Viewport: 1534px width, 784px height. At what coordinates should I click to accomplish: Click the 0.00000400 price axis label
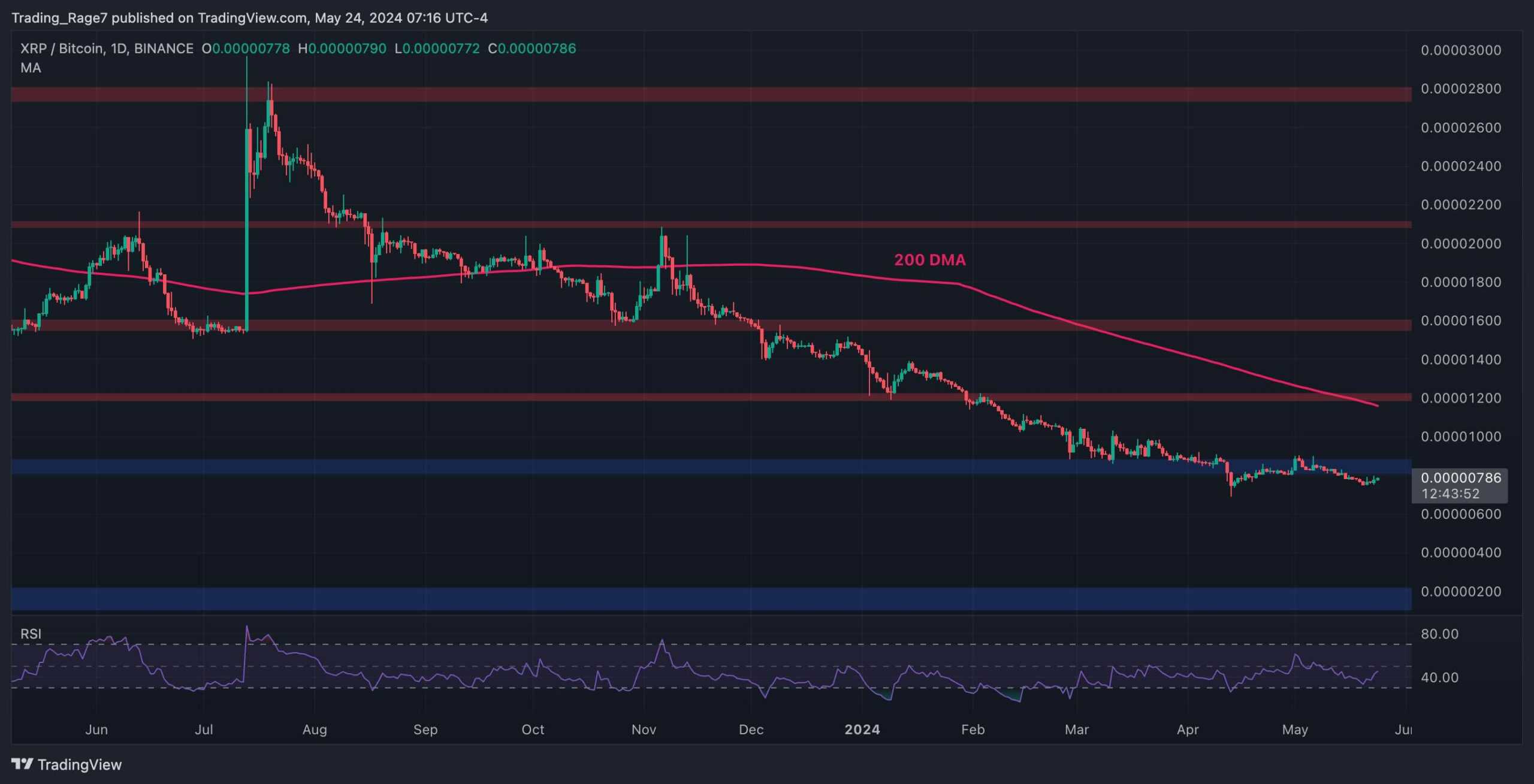[x=1461, y=552]
